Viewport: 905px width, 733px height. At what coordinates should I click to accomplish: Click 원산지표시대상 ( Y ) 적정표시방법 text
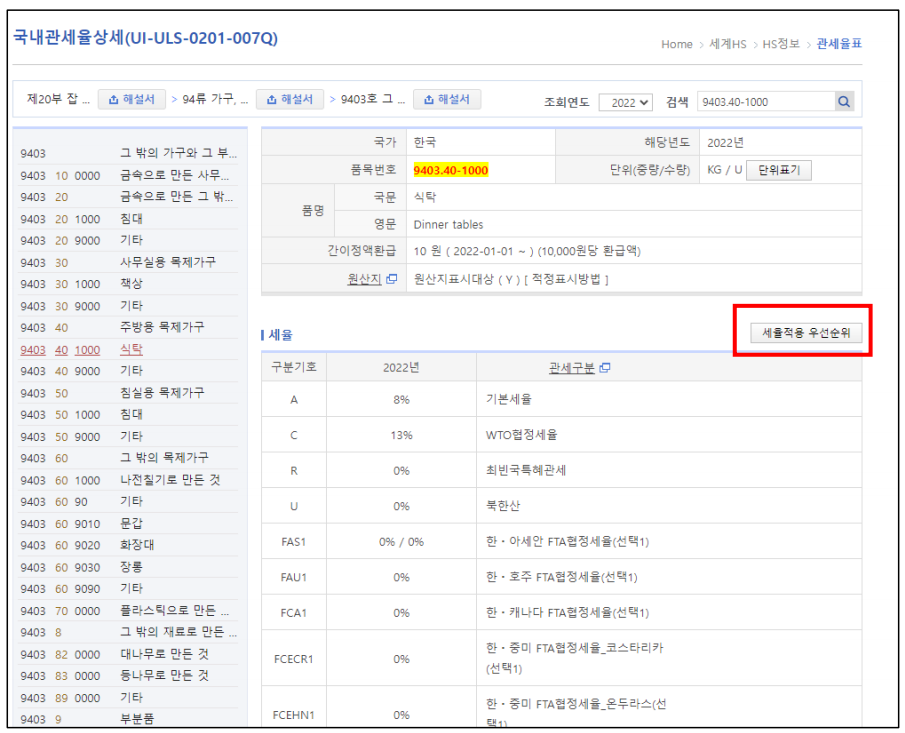[x=511, y=279]
